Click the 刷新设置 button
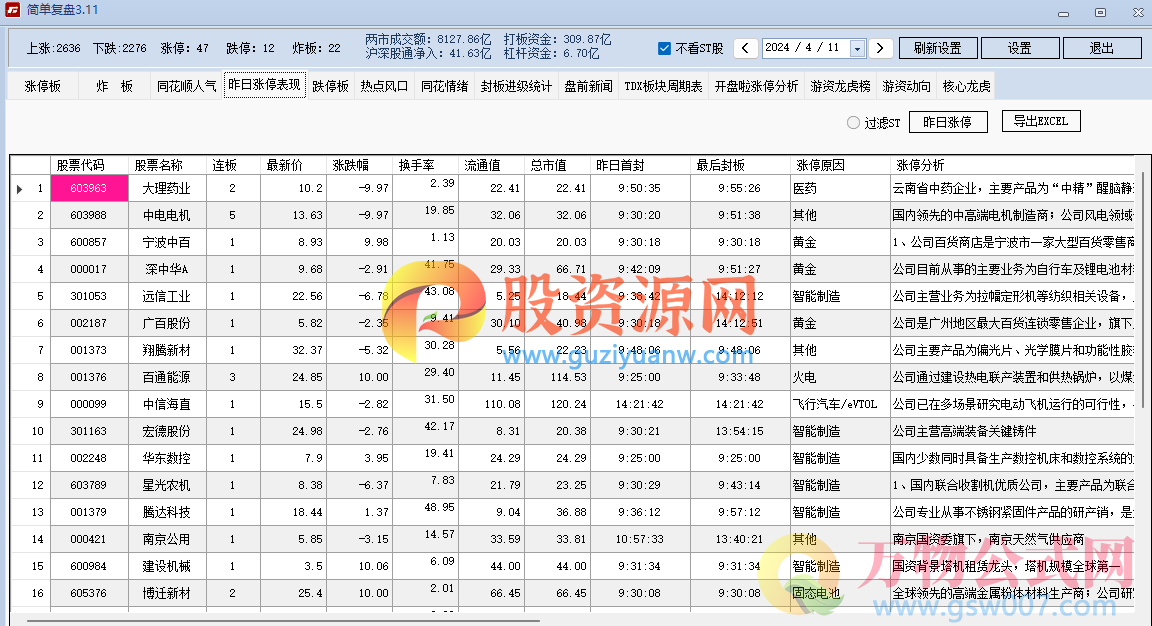Screen dimensions: 1152x626 937,48
